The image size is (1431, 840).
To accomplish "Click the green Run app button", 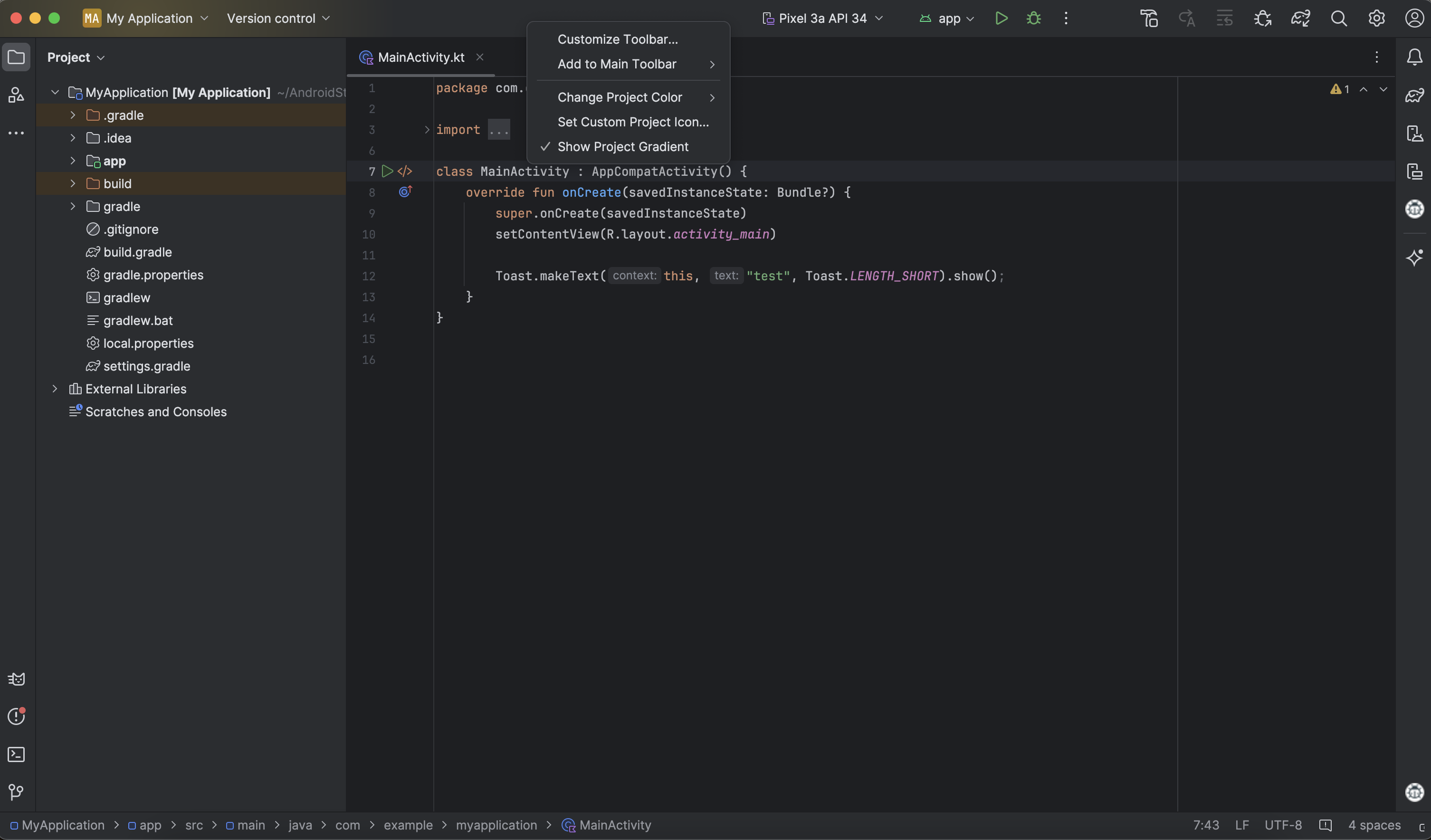I will (1001, 18).
